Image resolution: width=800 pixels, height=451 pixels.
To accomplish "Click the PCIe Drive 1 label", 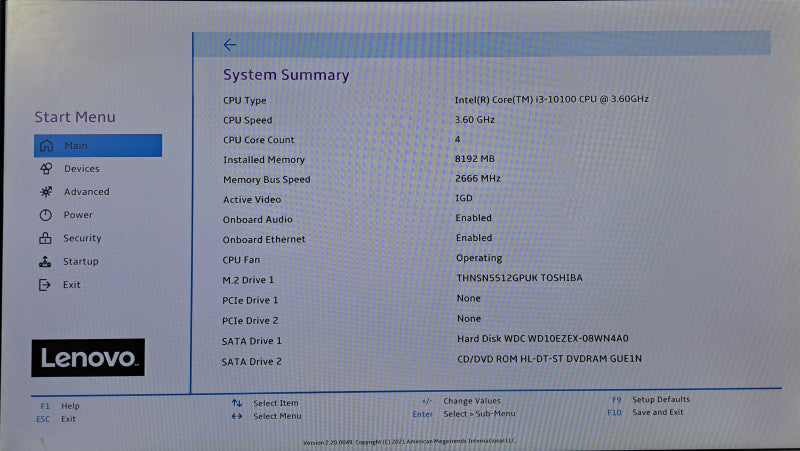I will tap(250, 300).
